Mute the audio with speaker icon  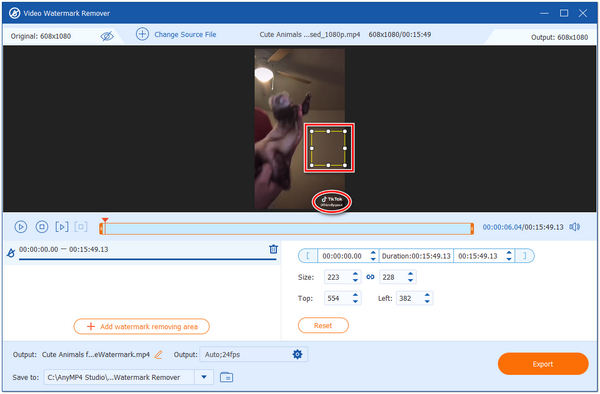[574, 227]
